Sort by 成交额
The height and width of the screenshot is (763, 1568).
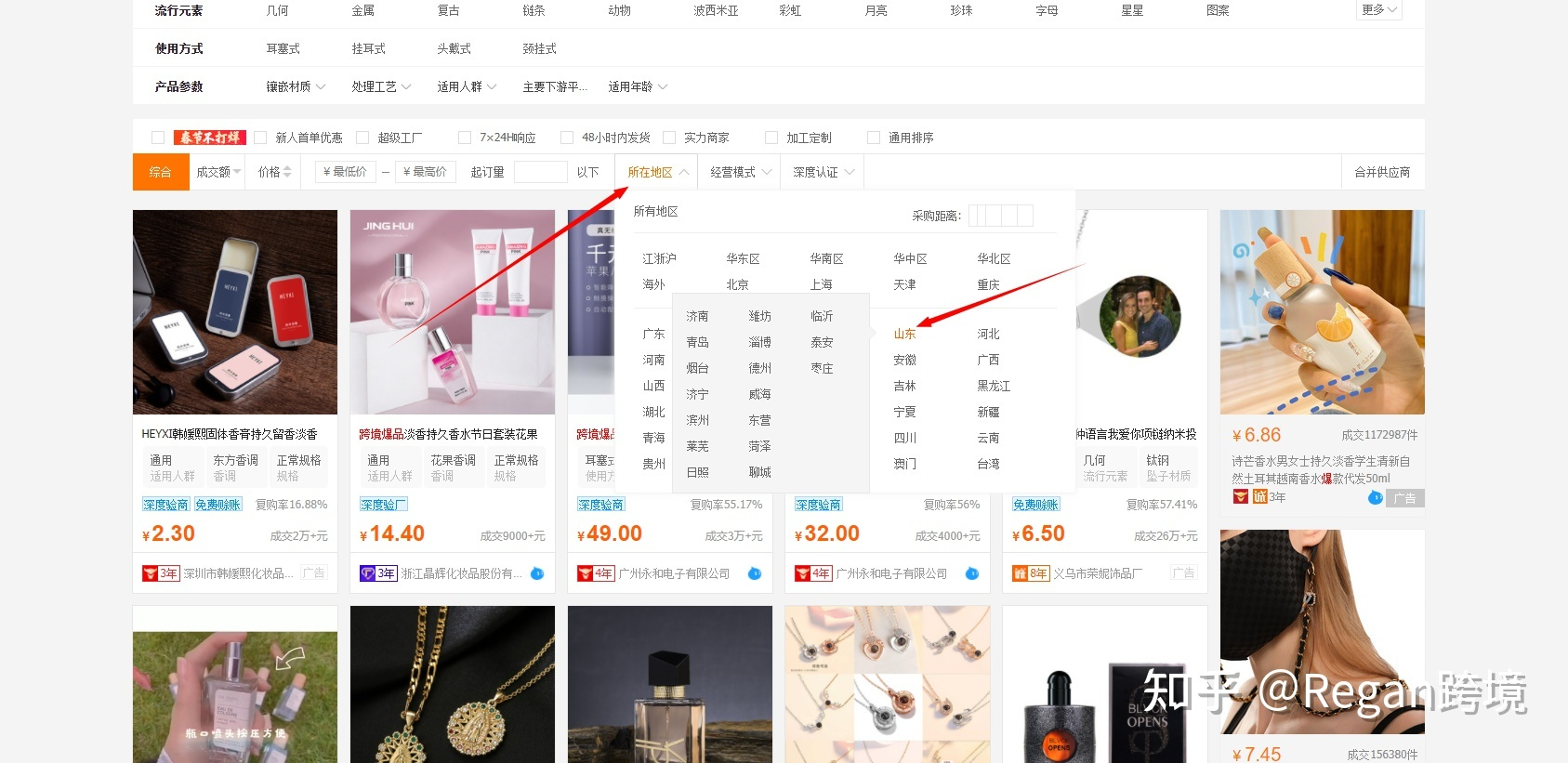pos(218,172)
